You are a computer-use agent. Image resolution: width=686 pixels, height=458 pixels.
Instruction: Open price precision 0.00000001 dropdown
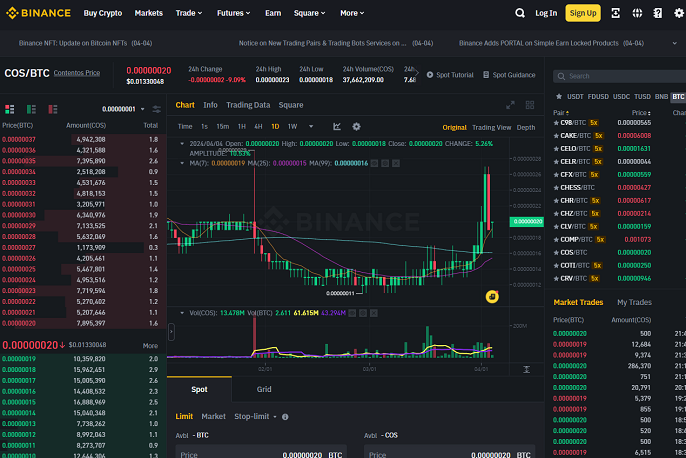pos(123,109)
